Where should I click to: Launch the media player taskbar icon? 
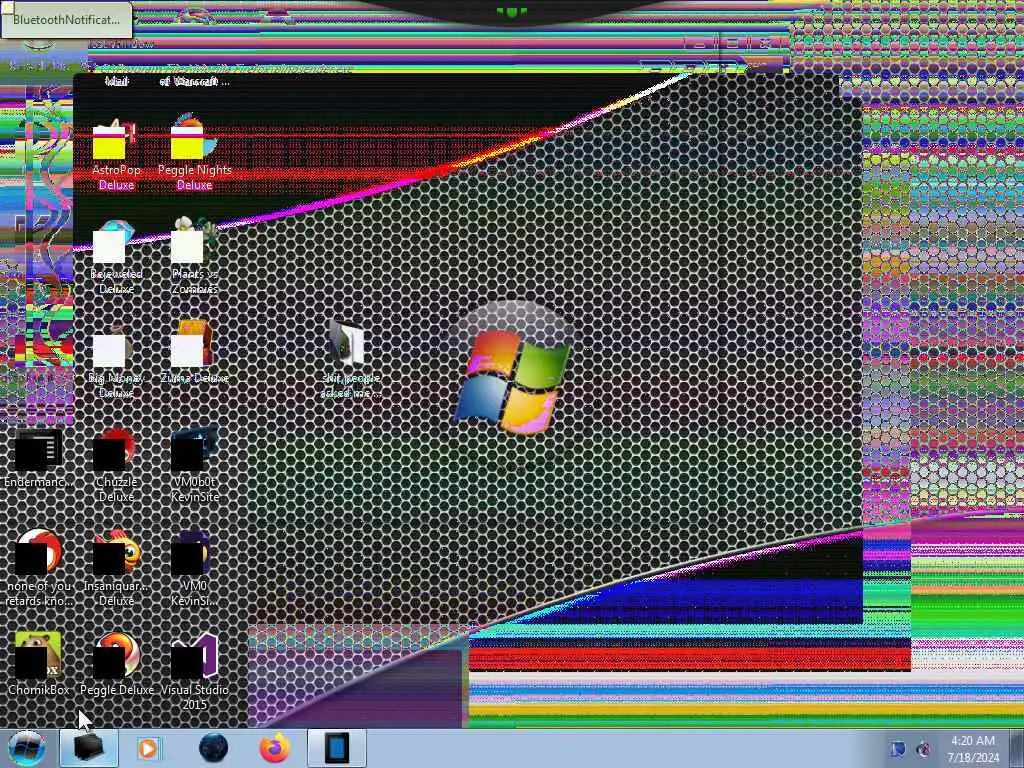pyautogui.click(x=148, y=748)
